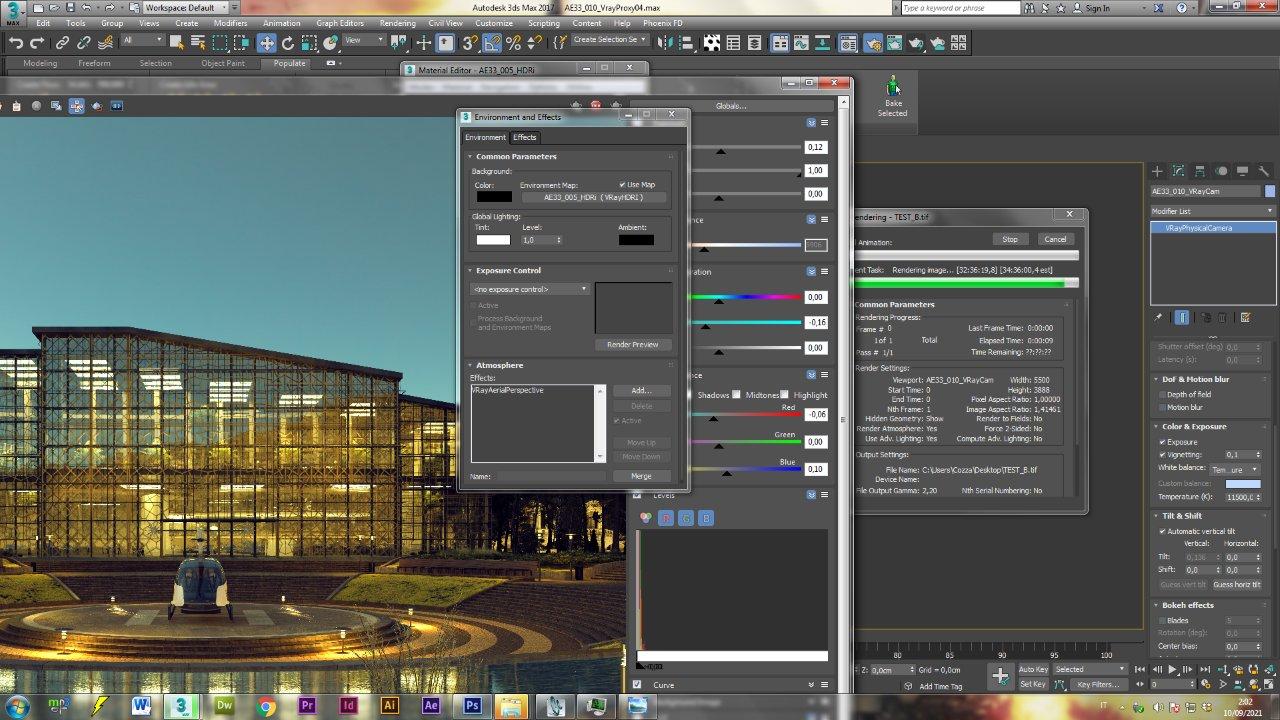Open After Effects from the taskbar

point(431,705)
